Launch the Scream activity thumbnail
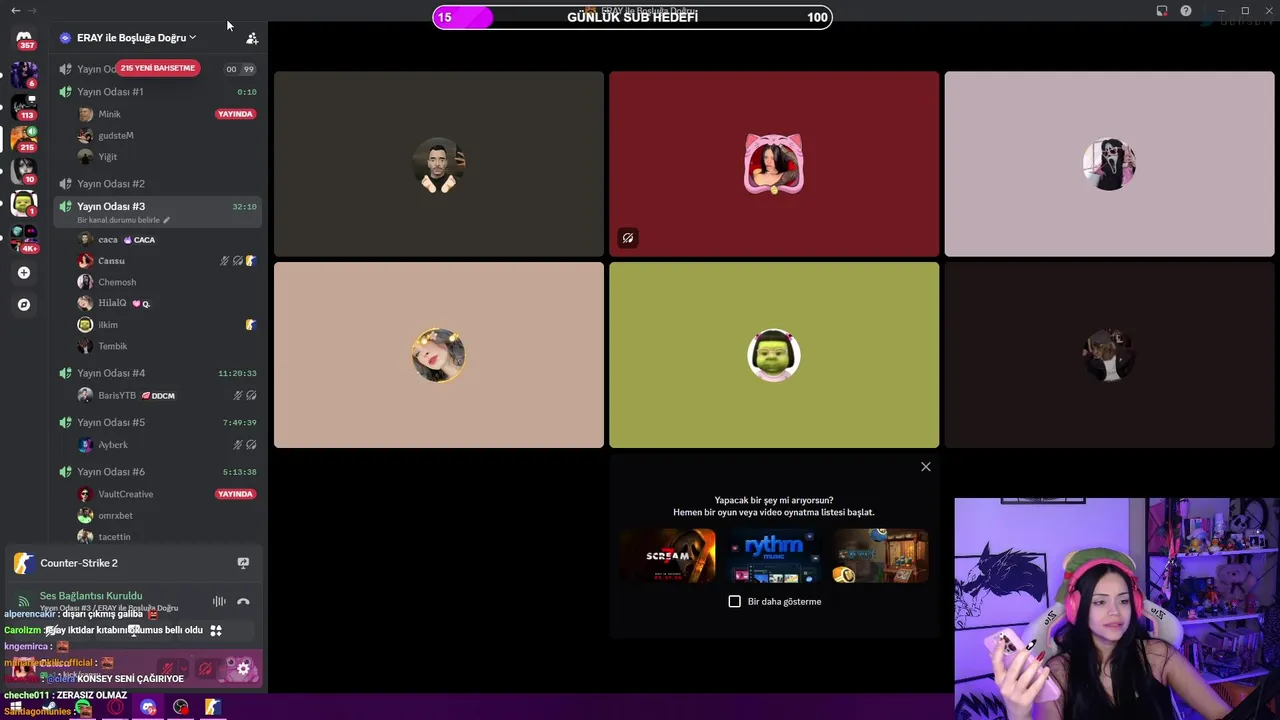 pos(668,555)
